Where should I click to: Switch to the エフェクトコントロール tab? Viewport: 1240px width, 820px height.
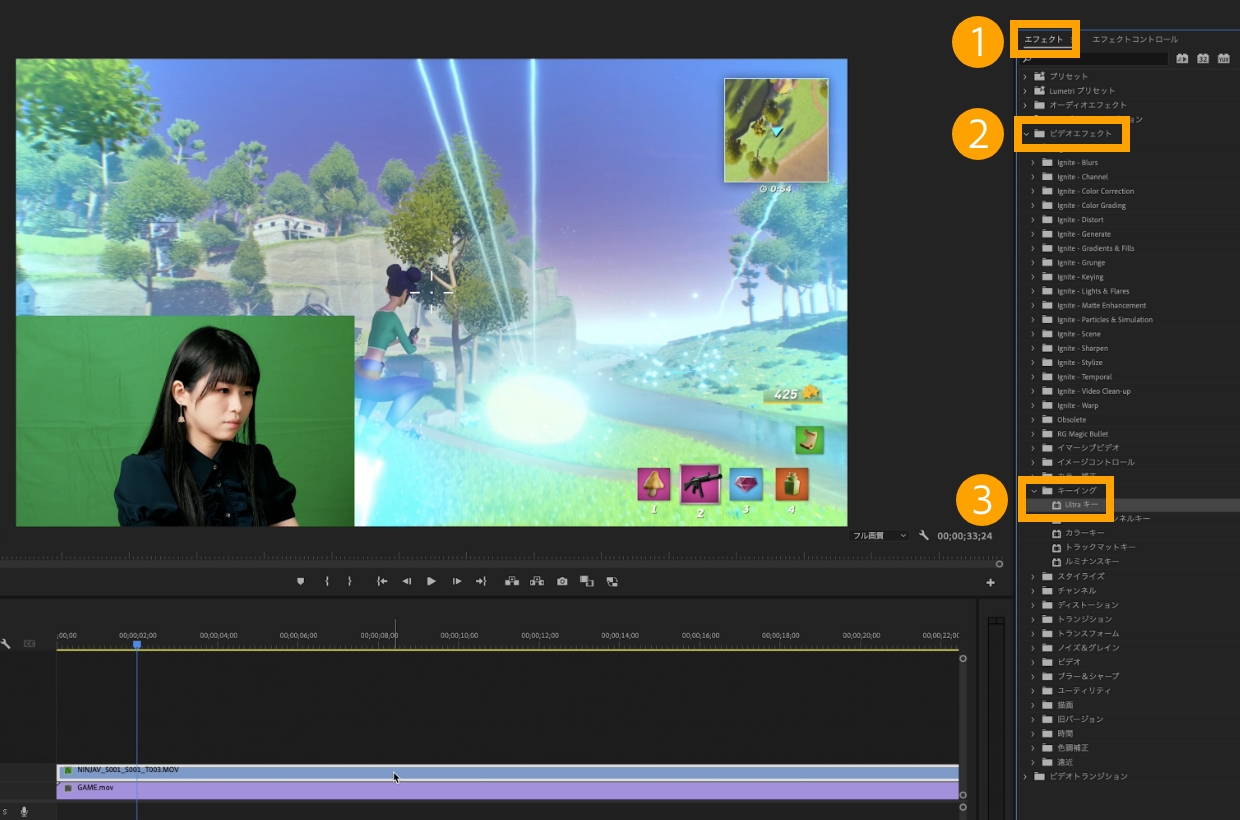click(1135, 39)
